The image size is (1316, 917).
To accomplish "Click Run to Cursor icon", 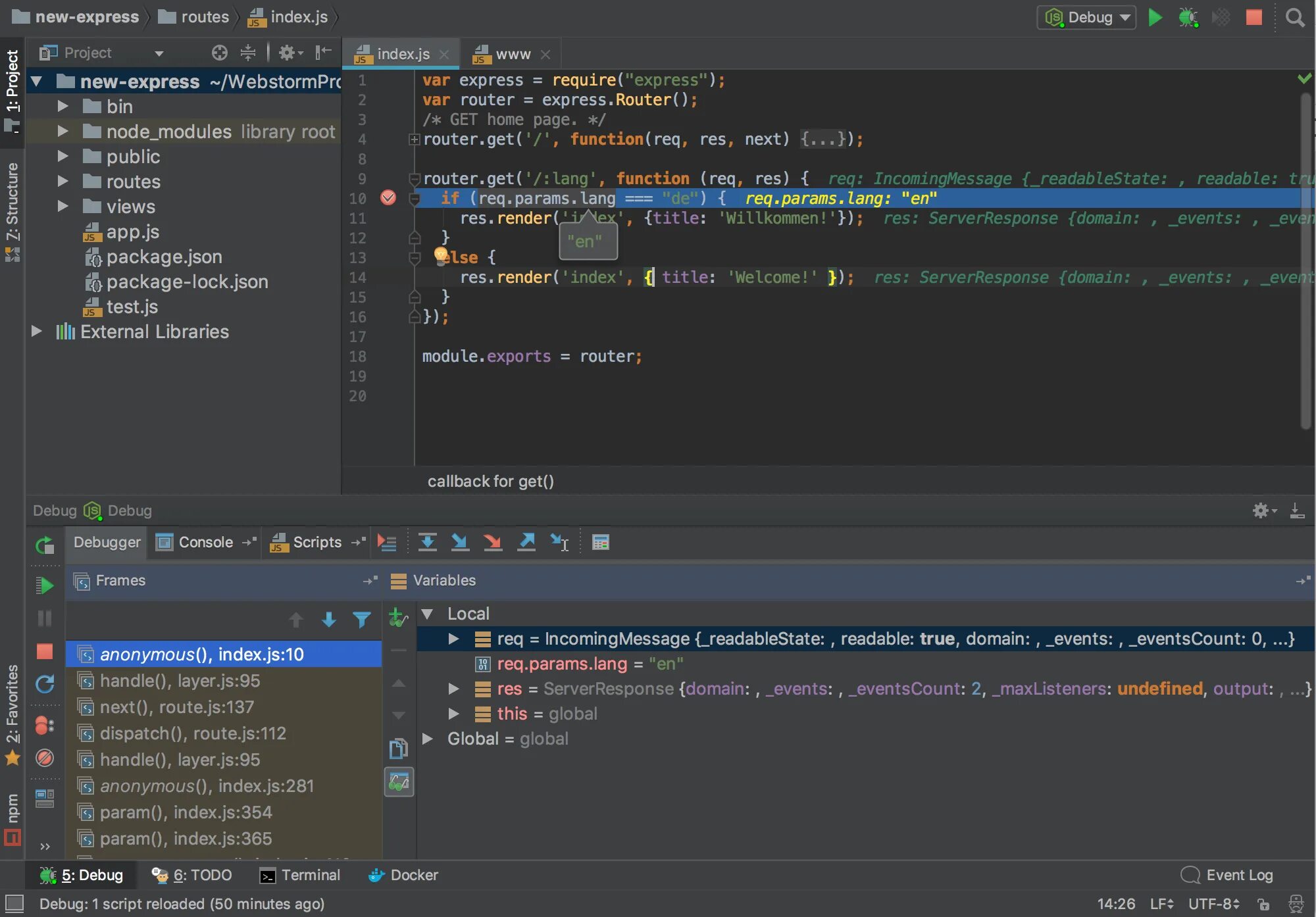I will 559,542.
